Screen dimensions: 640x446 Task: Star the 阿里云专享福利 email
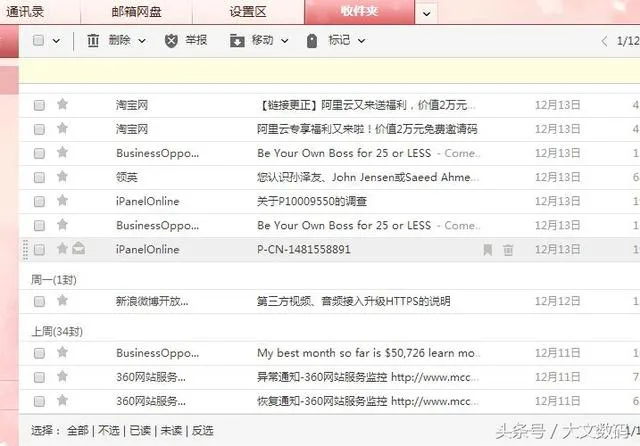click(x=62, y=128)
